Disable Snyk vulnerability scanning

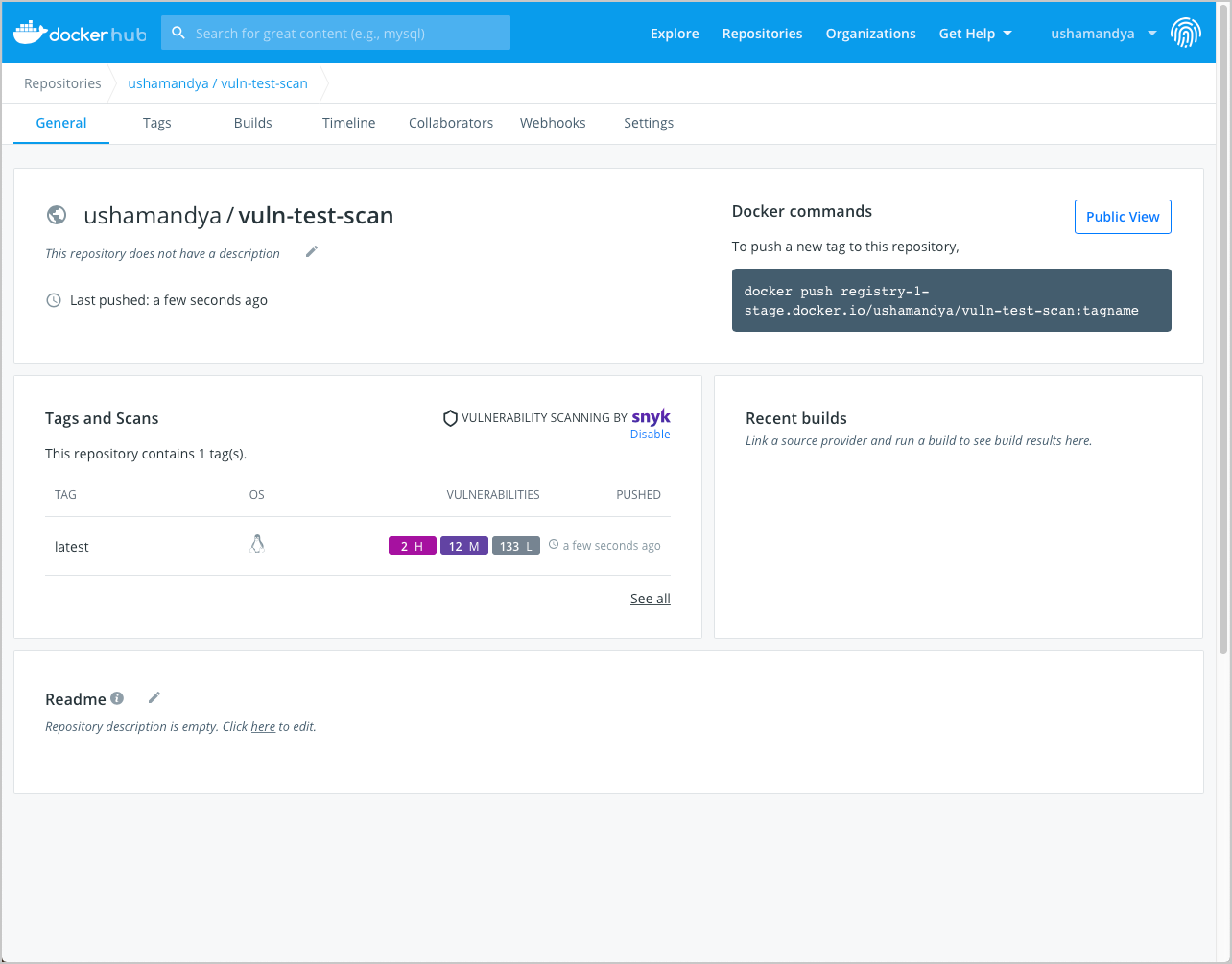pyautogui.click(x=650, y=435)
